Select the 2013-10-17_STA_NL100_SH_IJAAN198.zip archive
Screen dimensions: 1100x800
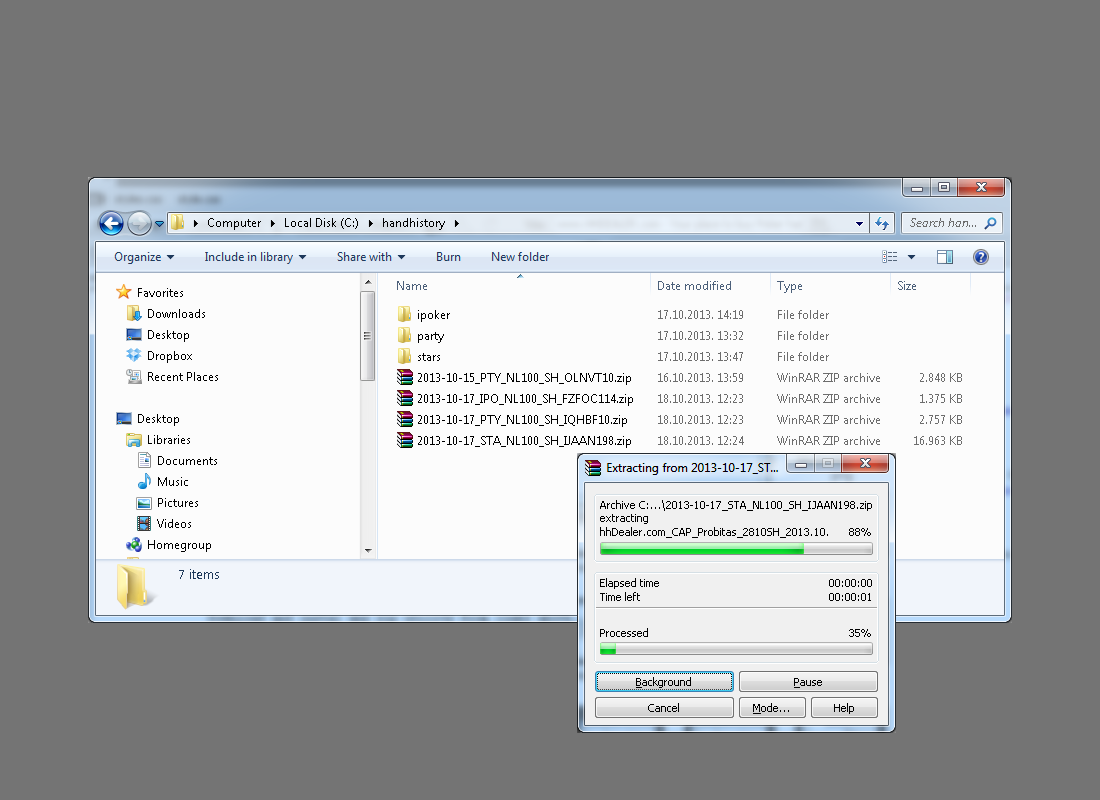524,441
